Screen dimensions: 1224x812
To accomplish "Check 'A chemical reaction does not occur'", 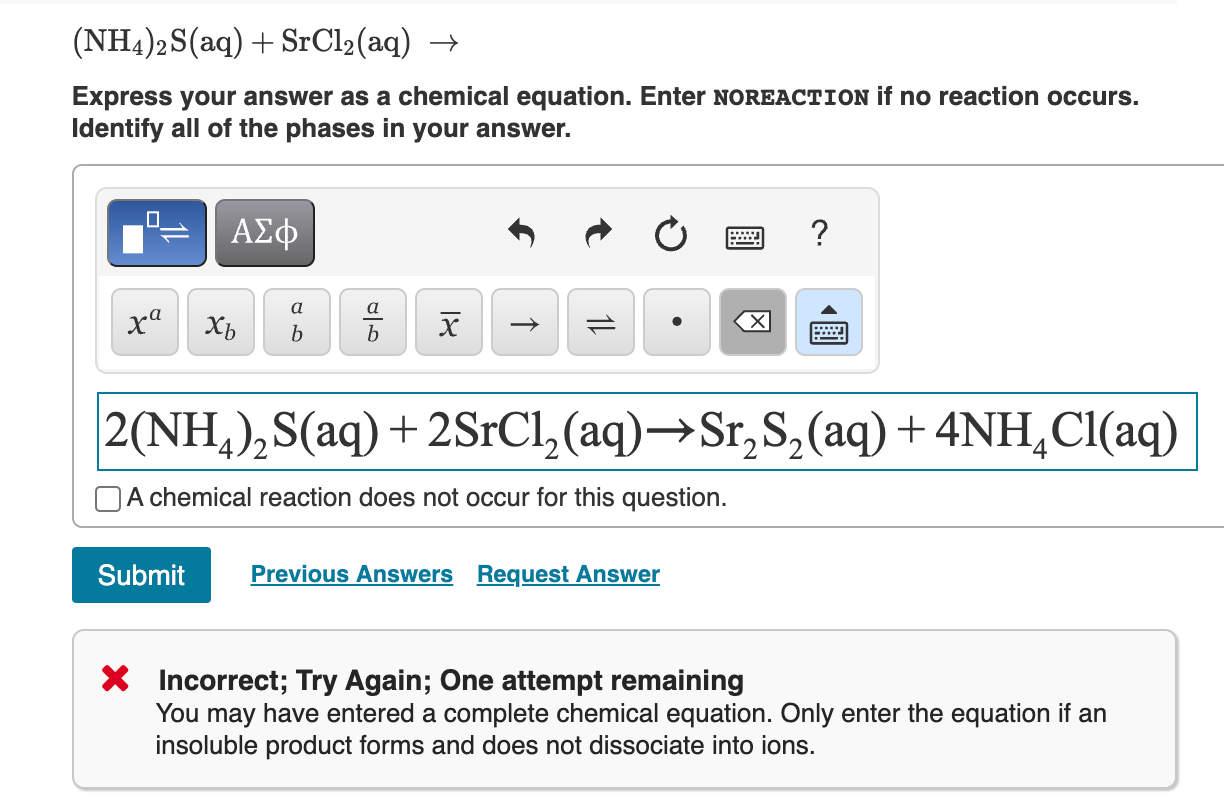I will [107, 498].
